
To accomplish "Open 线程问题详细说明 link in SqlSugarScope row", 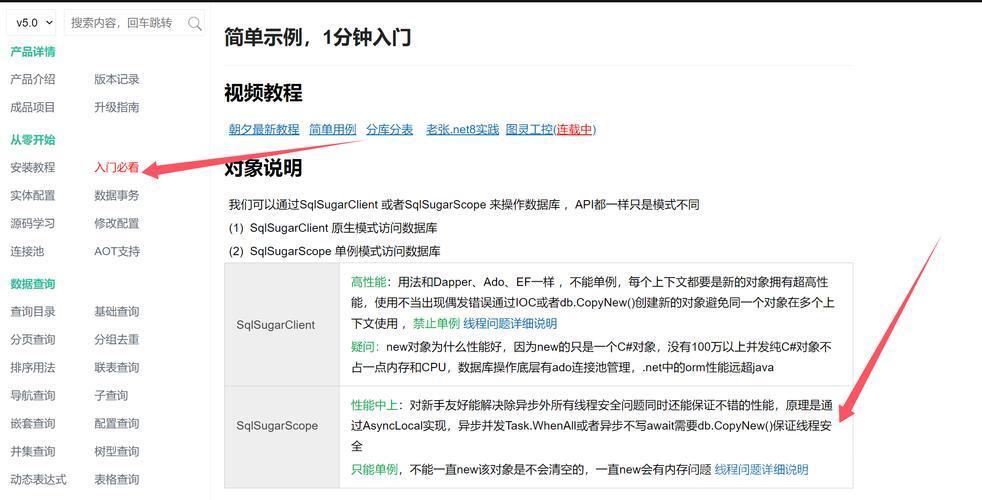I will click(x=761, y=469).
